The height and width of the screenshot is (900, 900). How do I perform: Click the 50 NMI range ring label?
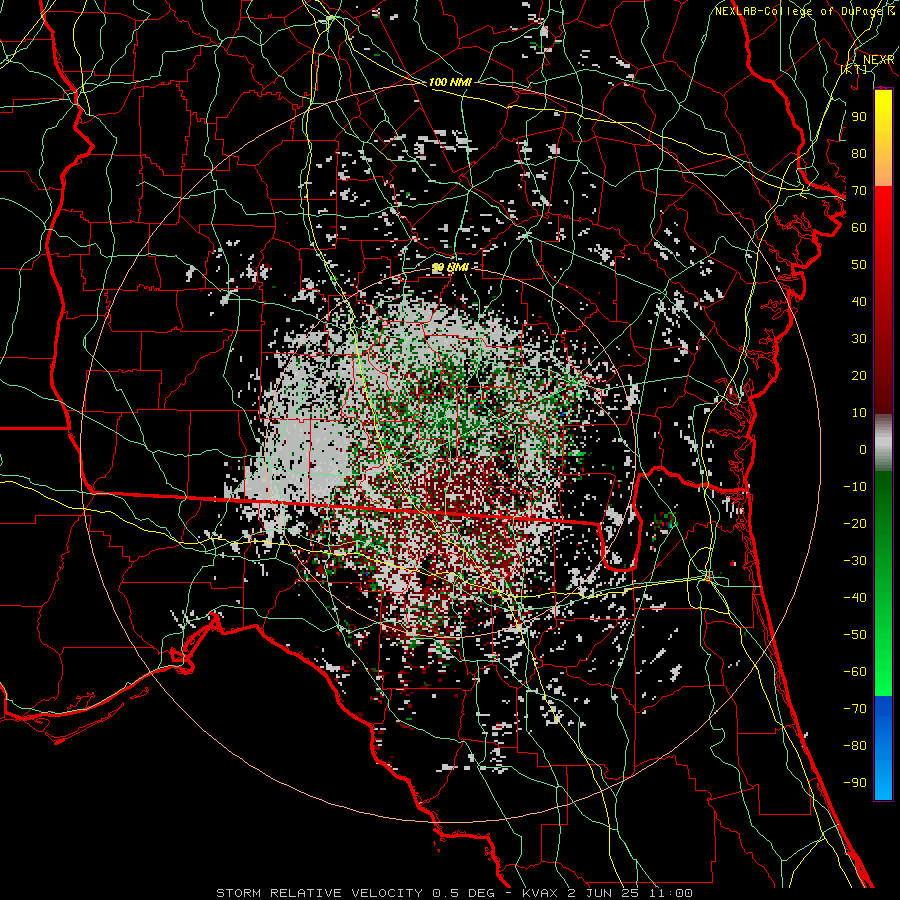(450, 267)
